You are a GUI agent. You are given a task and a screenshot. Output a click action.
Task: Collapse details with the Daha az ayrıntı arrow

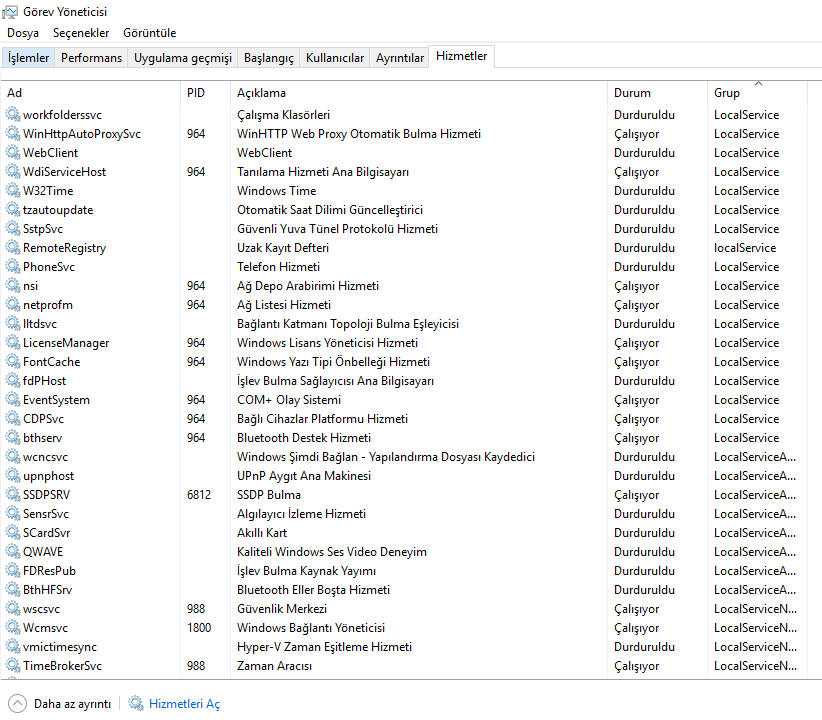pyautogui.click(x=17, y=703)
